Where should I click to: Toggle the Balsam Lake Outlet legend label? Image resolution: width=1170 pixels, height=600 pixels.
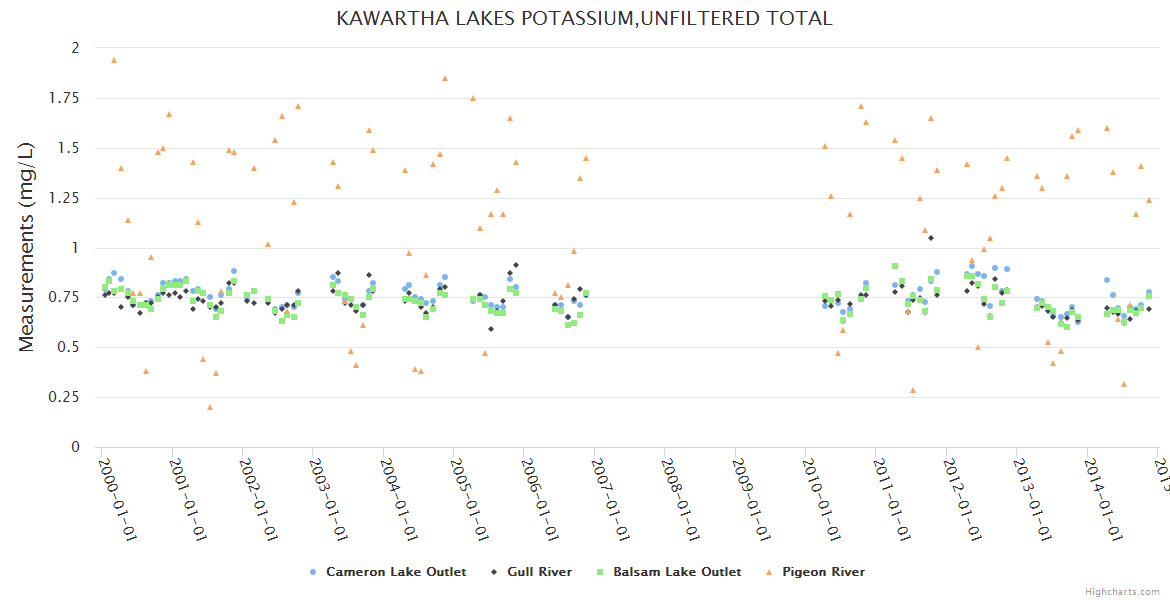pos(677,572)
